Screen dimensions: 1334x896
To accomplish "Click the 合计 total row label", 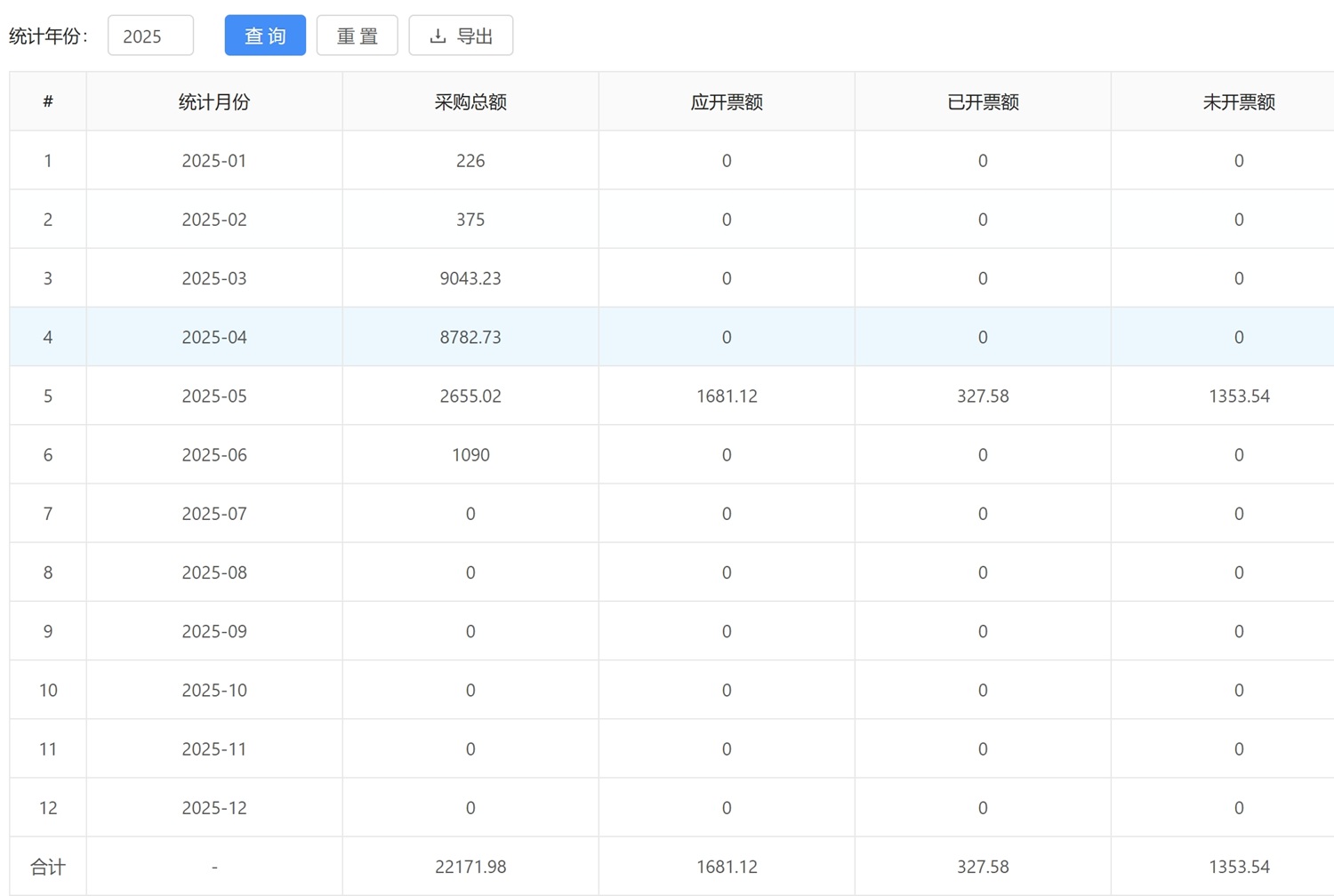I will [48, 867].
